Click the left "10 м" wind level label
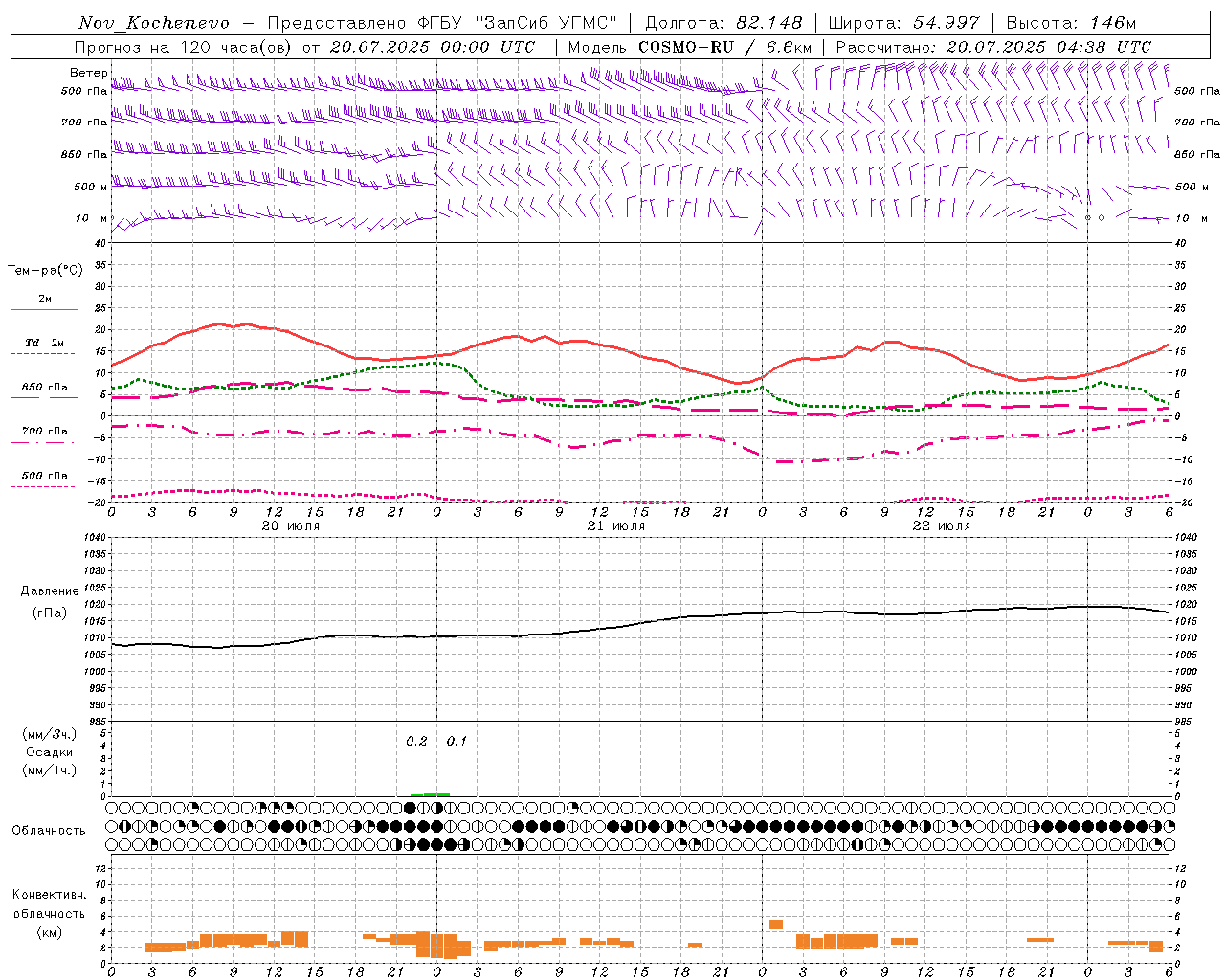Image resolution: width=1225 pixels, height=980 pixels. [91, 218]
